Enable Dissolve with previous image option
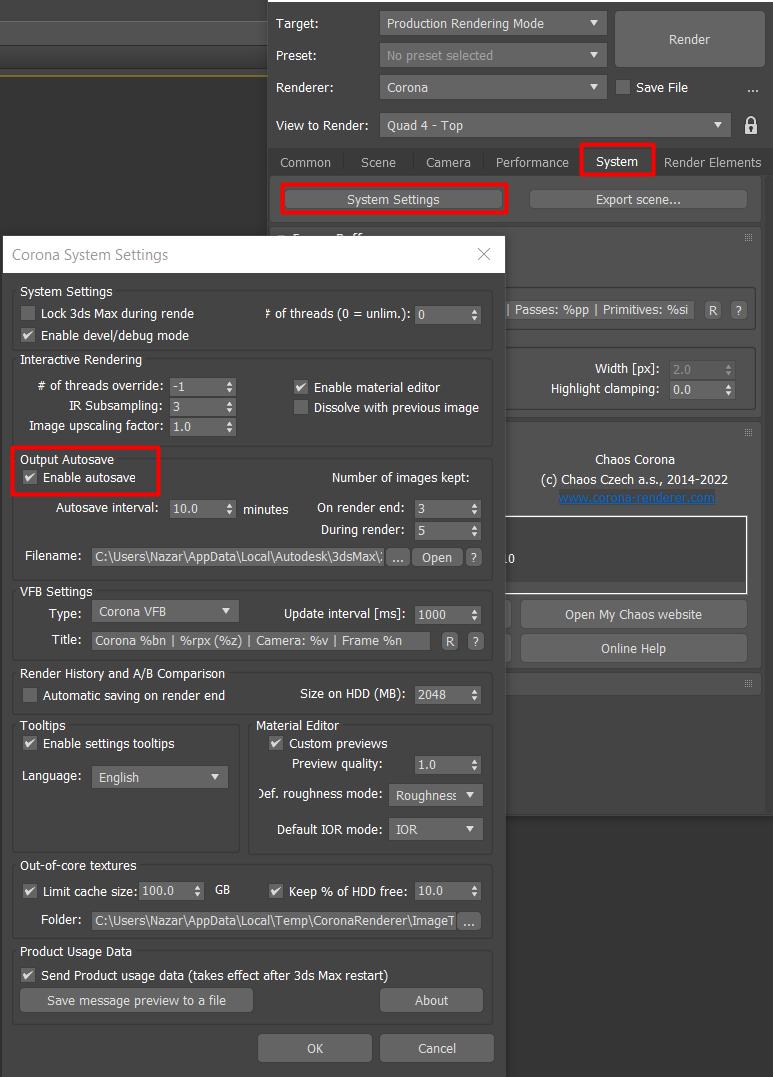 [x=301, y=407]
